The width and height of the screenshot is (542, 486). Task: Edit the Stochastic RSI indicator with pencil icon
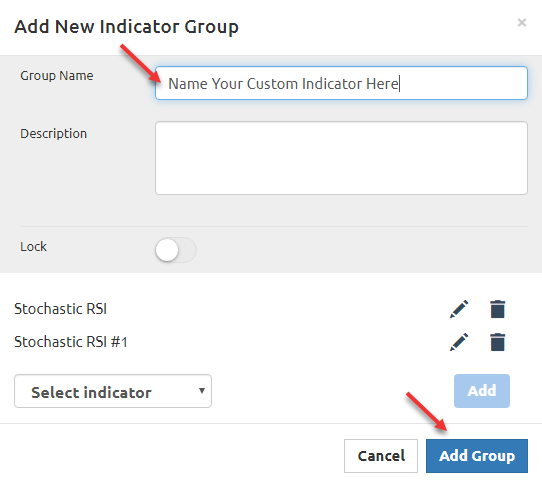(x=459, y=309)
